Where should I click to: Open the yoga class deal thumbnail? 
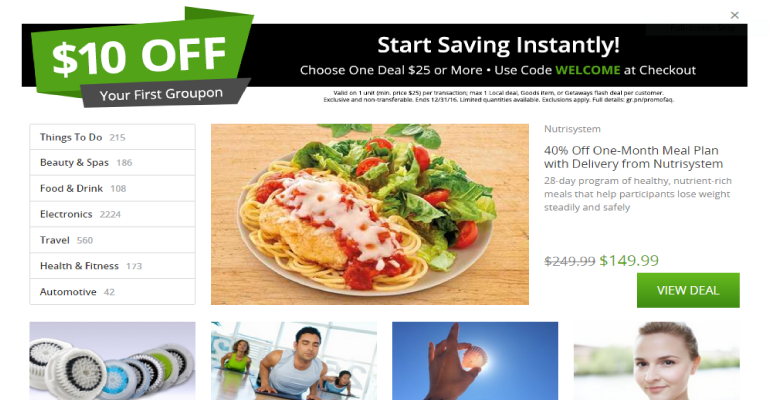coord(294,361)
